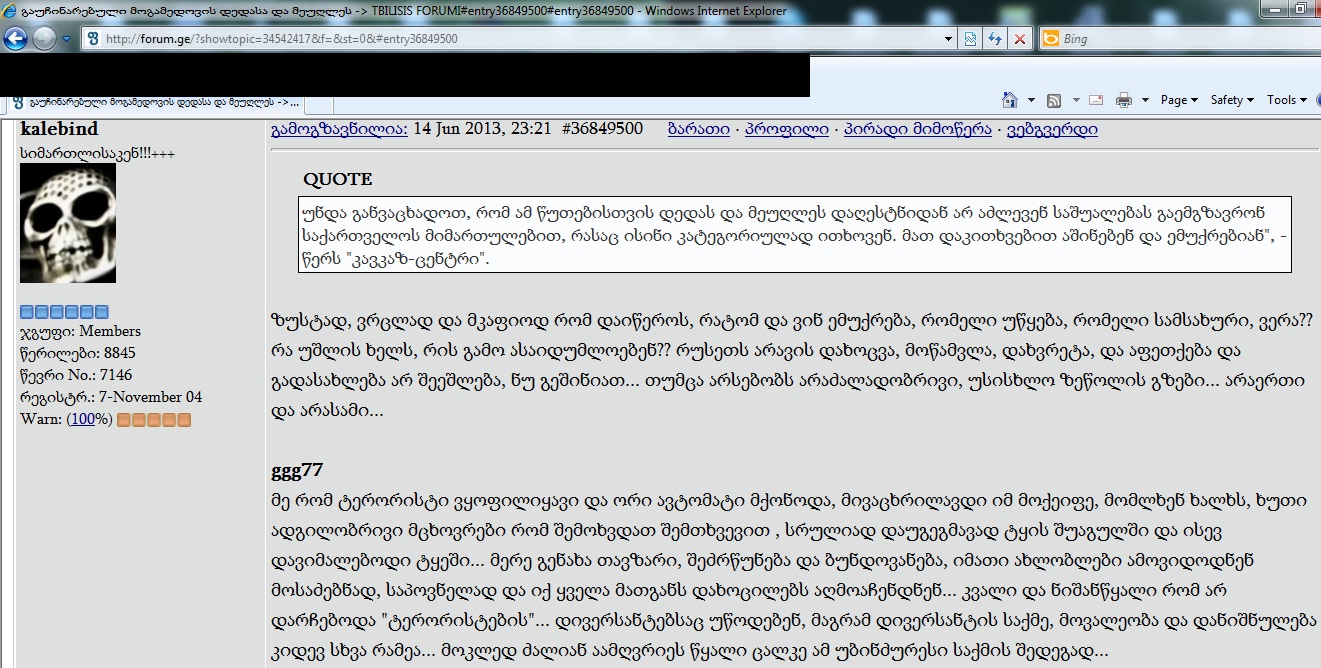The width and height of the screenshot is (1321, 668).
Task: Click the username kalebind
Action: [x=59, y=129]
